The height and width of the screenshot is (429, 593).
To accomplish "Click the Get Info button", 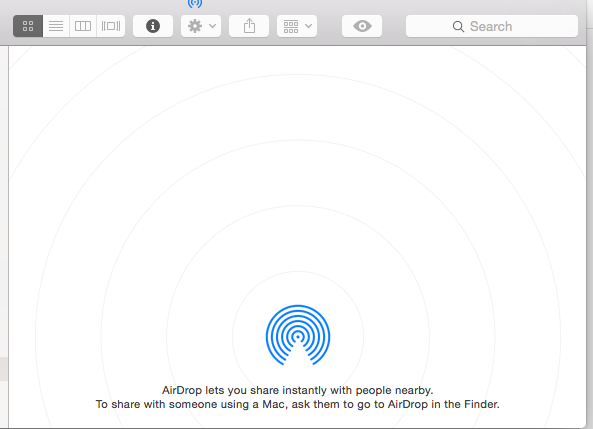I will pos(153,26).
